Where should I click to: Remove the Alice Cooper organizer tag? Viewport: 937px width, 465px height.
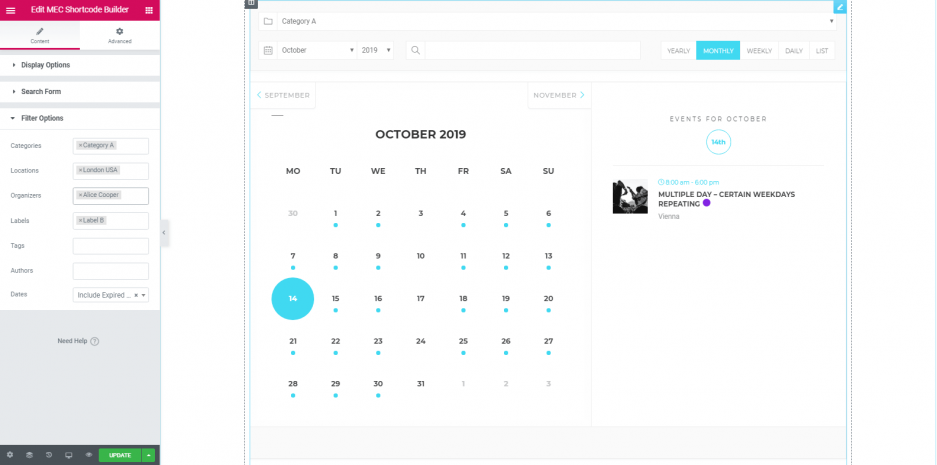click(80, 195)
